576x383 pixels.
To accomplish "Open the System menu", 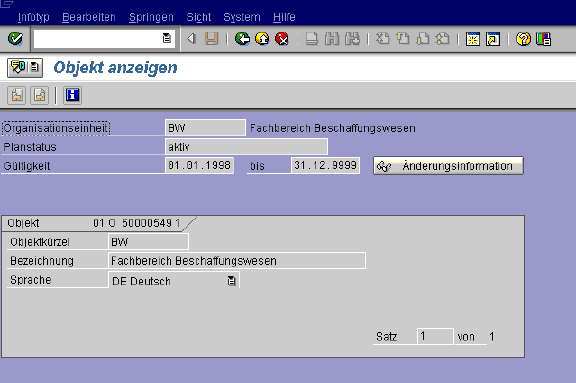I will [x=242, y=17].
